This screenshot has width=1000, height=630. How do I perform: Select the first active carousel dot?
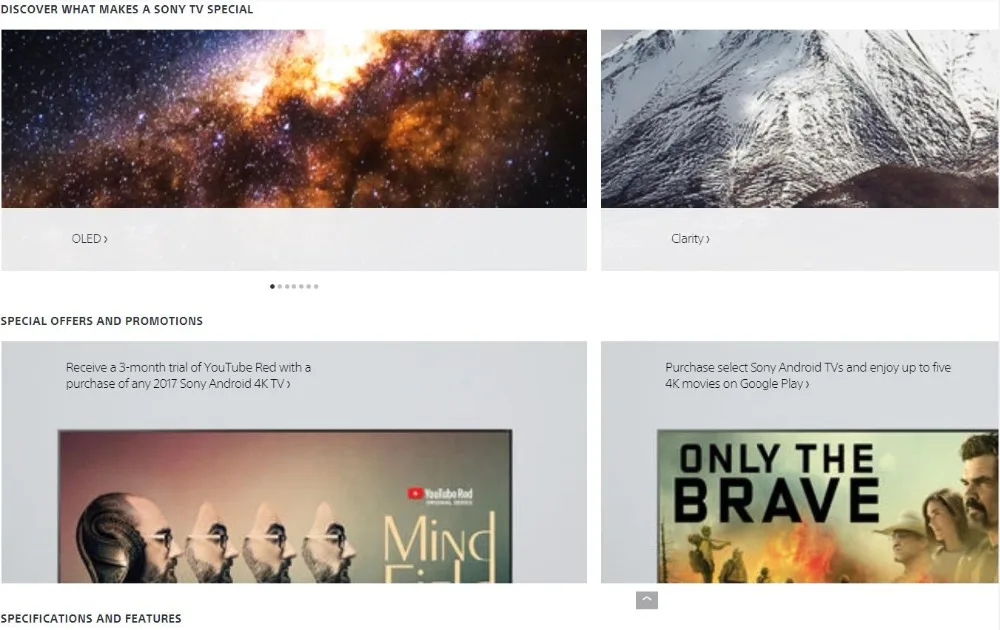[272, 286]
